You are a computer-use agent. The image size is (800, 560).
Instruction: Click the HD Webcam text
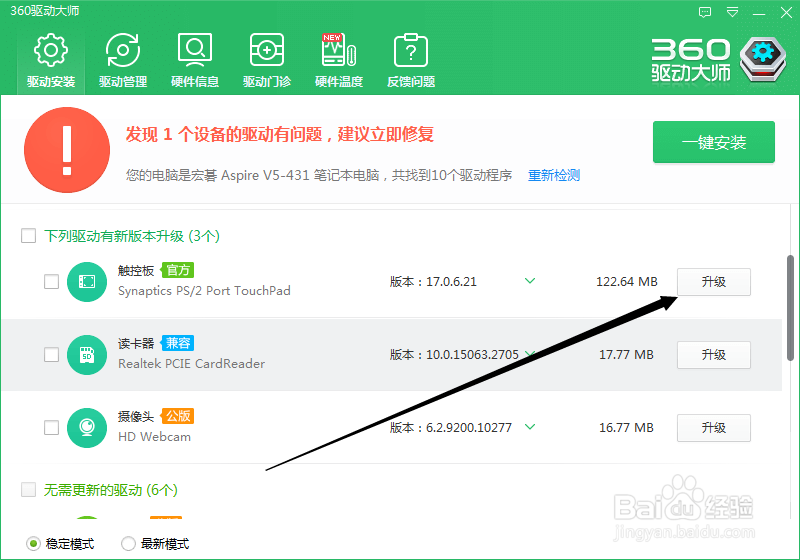tap(154, 437)
